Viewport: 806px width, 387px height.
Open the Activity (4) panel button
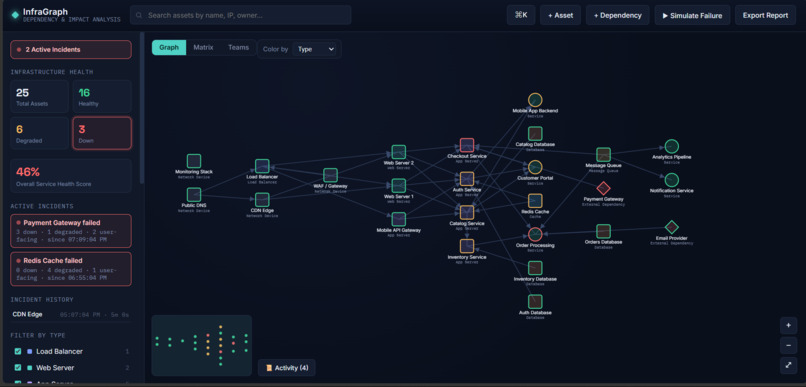pyautogui.click(x=287, y=368)
